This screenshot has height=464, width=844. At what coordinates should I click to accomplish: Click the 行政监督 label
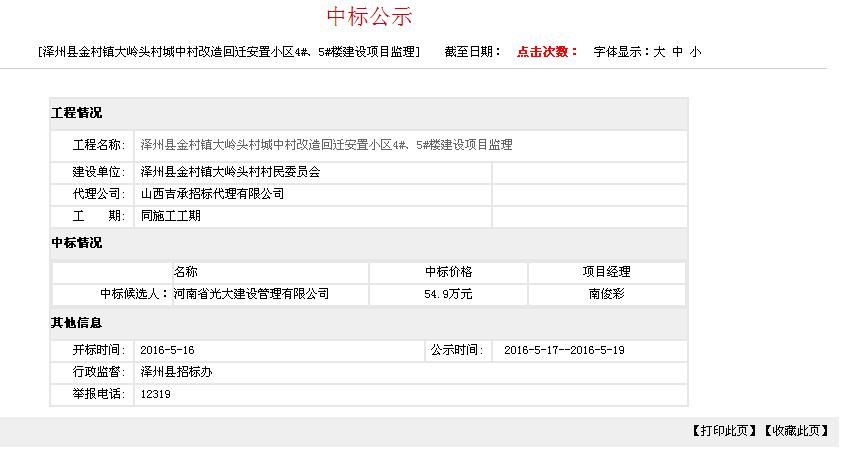[99, 372]
